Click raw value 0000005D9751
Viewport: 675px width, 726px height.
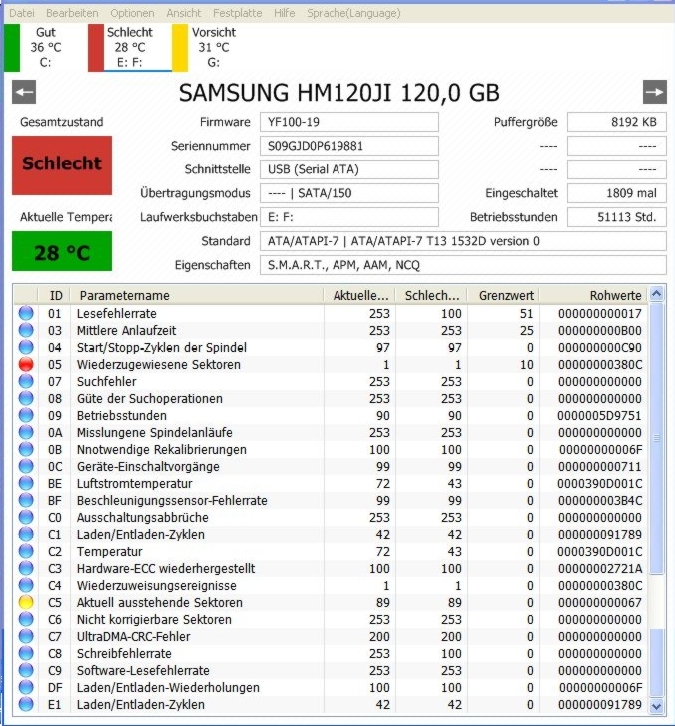point(599,415)
